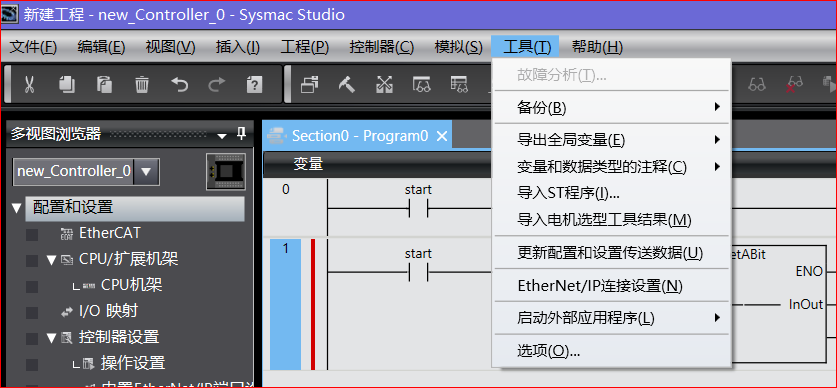
Task: Click the controller thumbnail beside the device dropdown
Action: click(225, 171)
